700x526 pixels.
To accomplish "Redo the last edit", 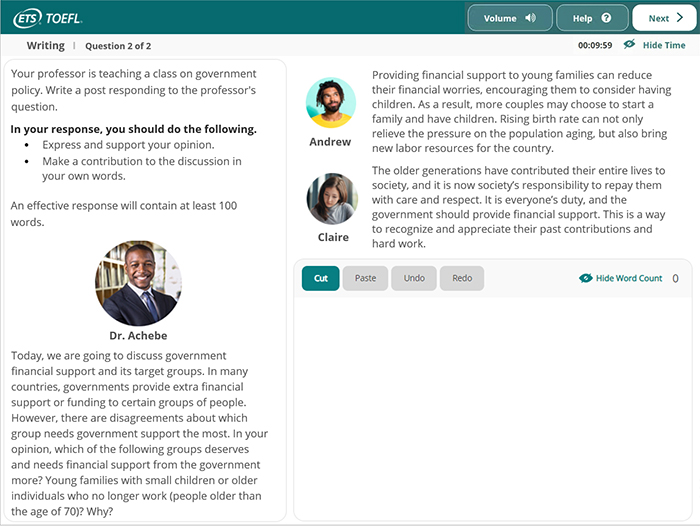I will click(x=462, y=278).
